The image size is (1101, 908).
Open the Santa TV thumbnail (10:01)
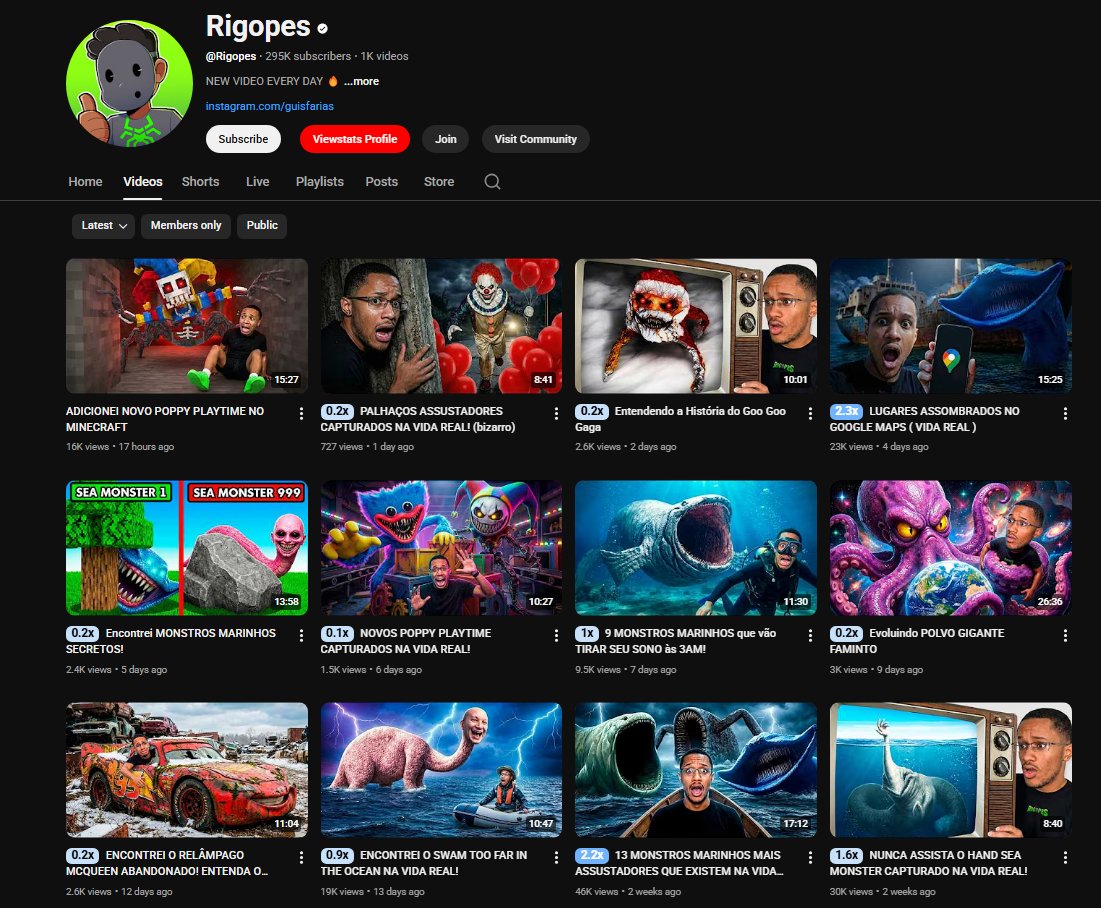click(696, 326)
